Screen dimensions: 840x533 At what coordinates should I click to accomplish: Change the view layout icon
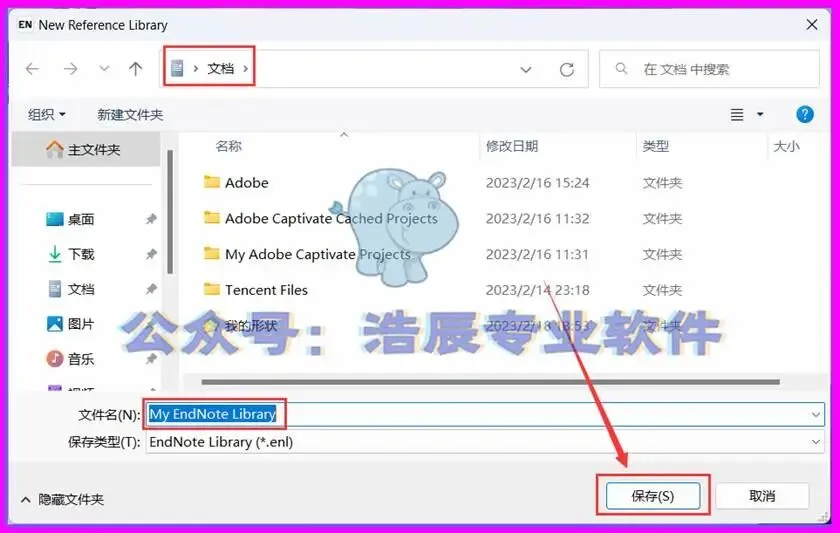coord(737,114)
